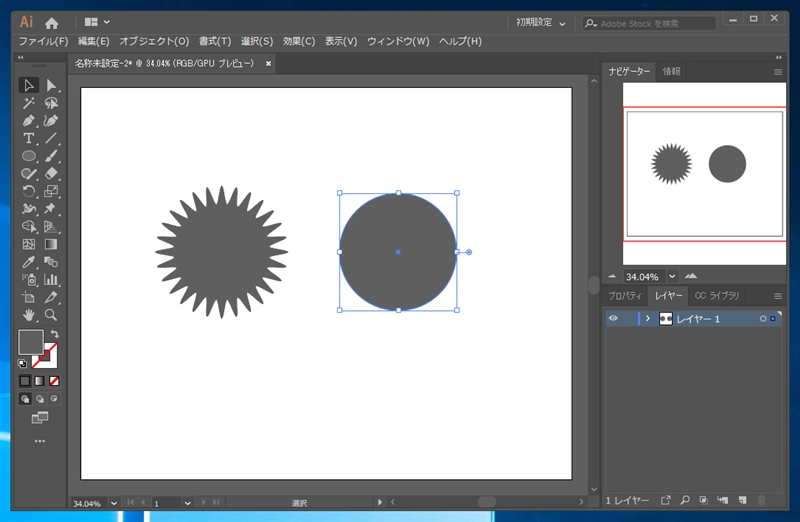Open the ファイル(F) menu
800x522 pixels.
tap(43, 41)
